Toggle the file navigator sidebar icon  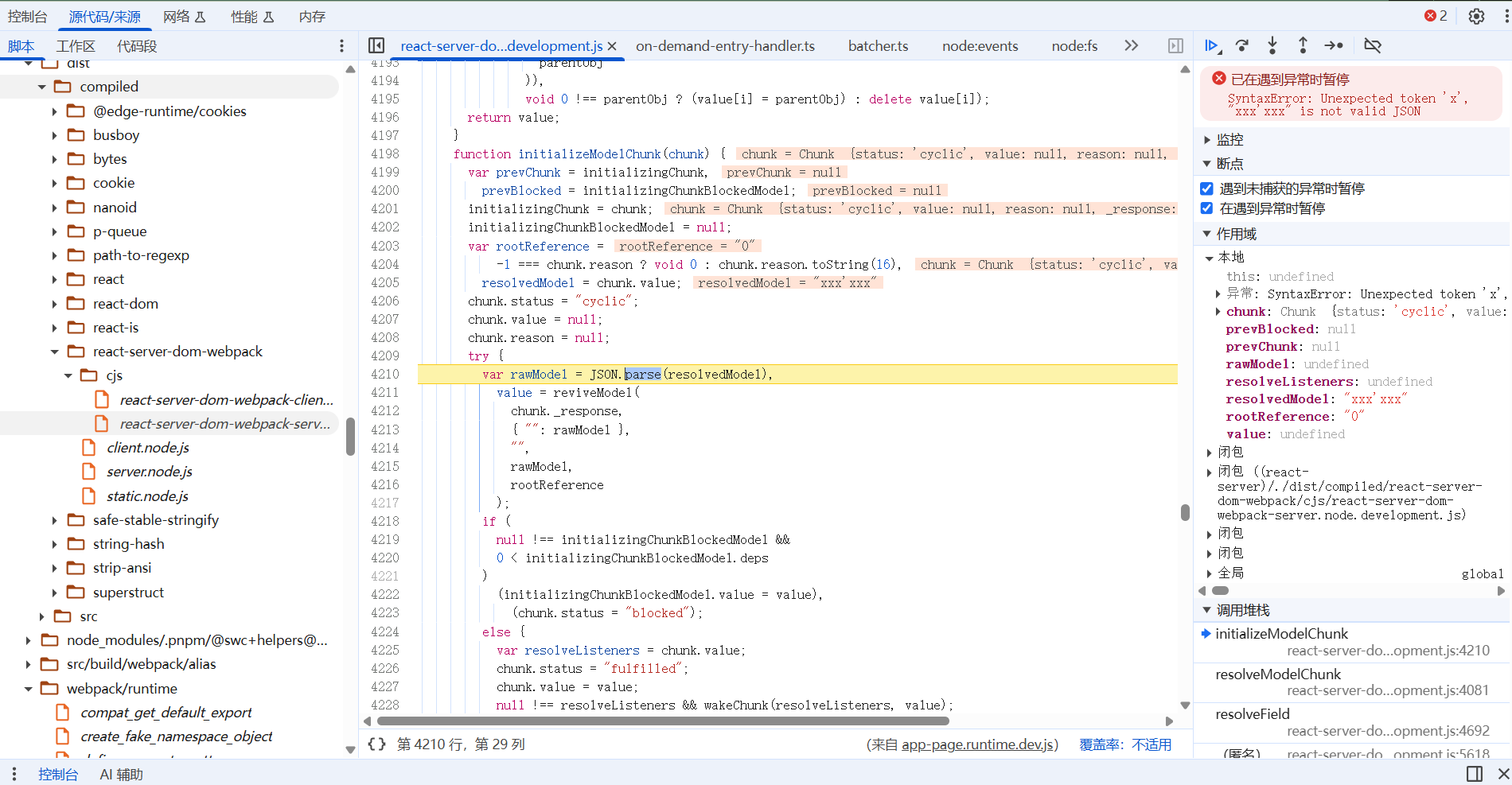376,46
